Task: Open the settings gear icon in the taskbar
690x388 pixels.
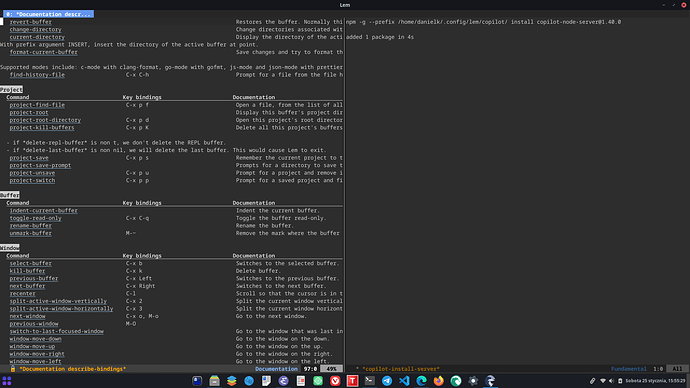Action: click(x=473, y=381)
